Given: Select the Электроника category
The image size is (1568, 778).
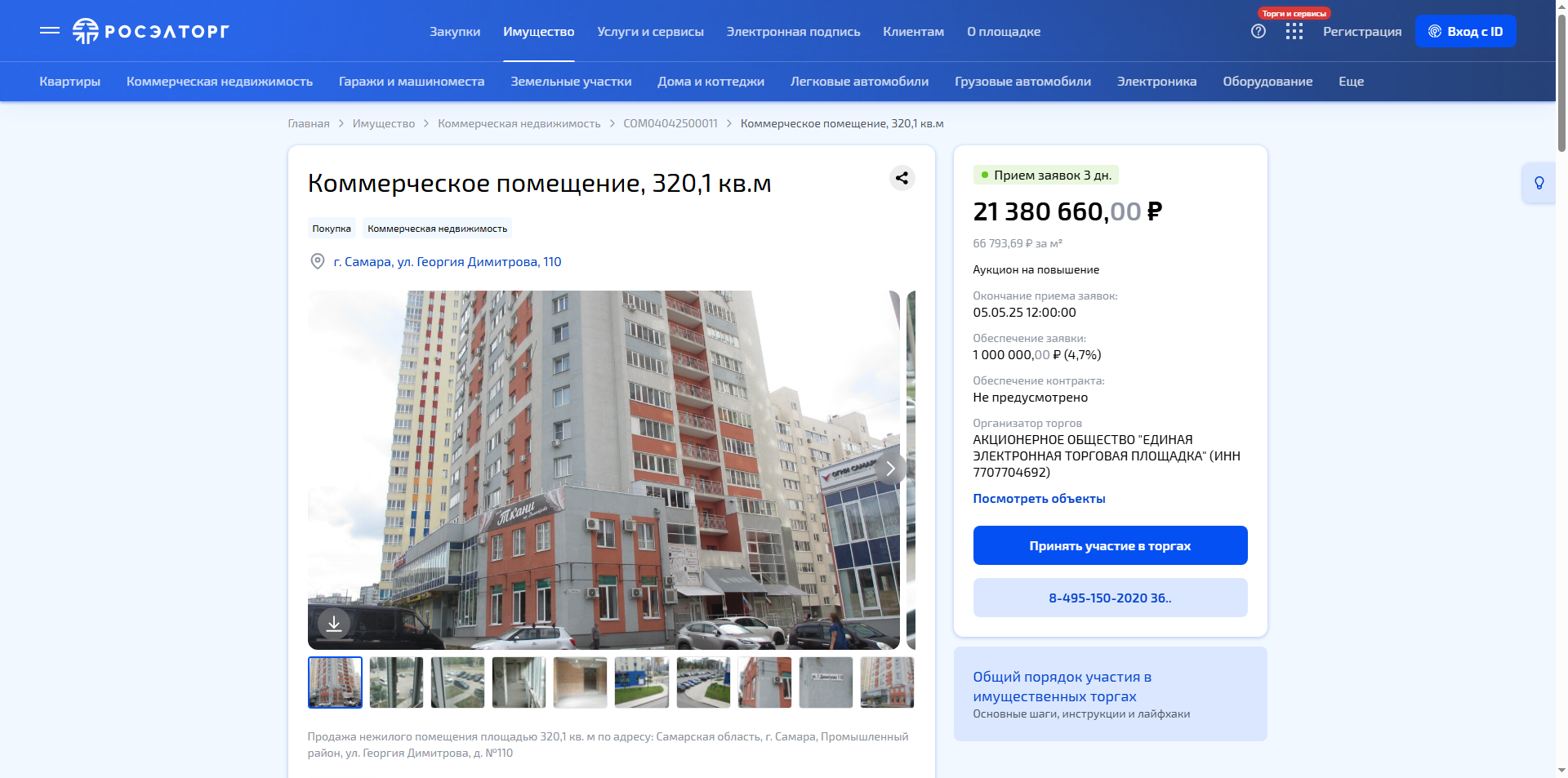Looking at the screenshot, I should coord(1157,82).
